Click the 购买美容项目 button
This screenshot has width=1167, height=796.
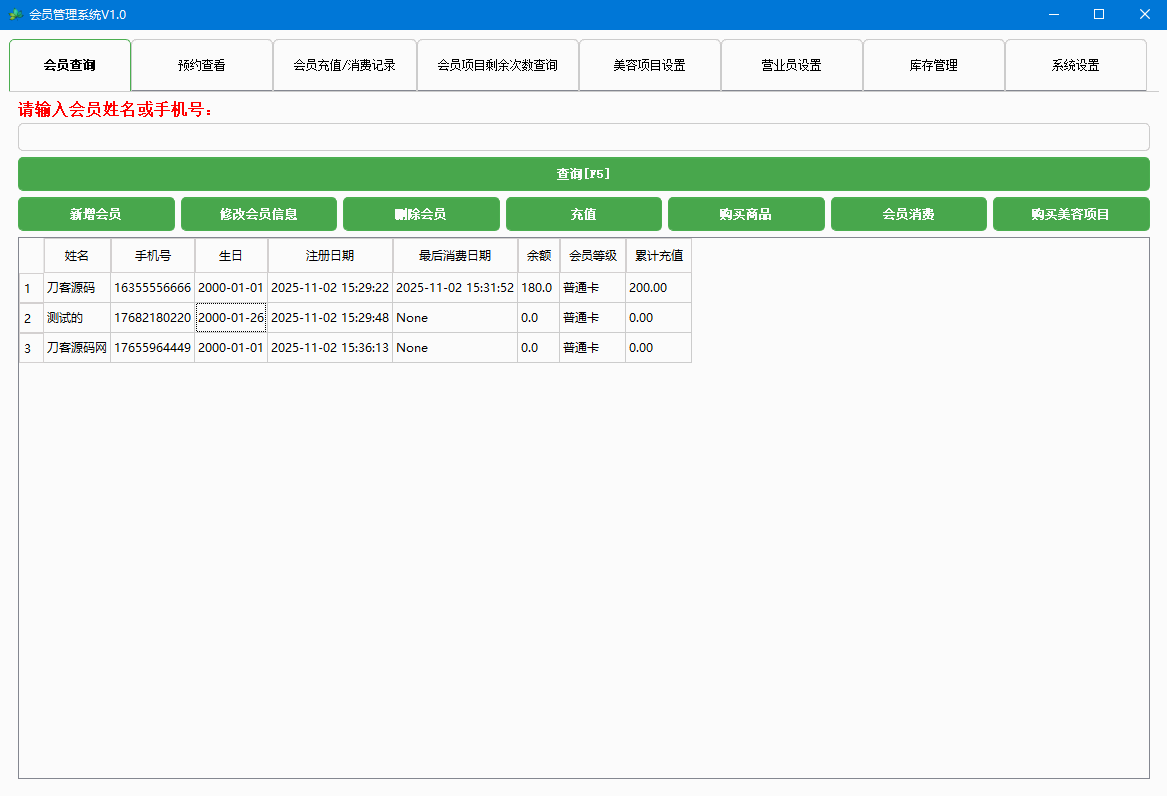coord(1070,214)
